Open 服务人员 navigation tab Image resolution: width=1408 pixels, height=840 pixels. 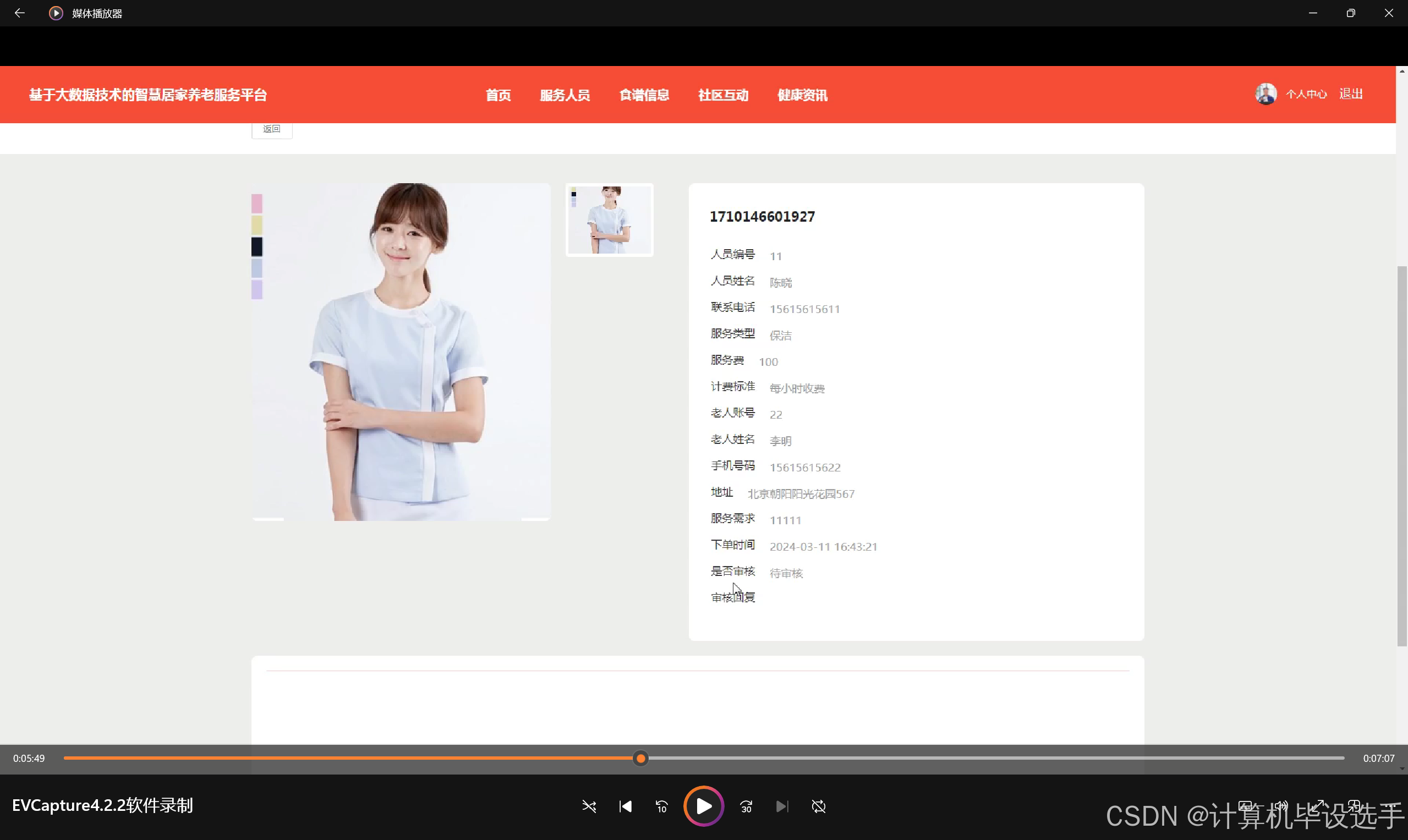pos(565,95)
